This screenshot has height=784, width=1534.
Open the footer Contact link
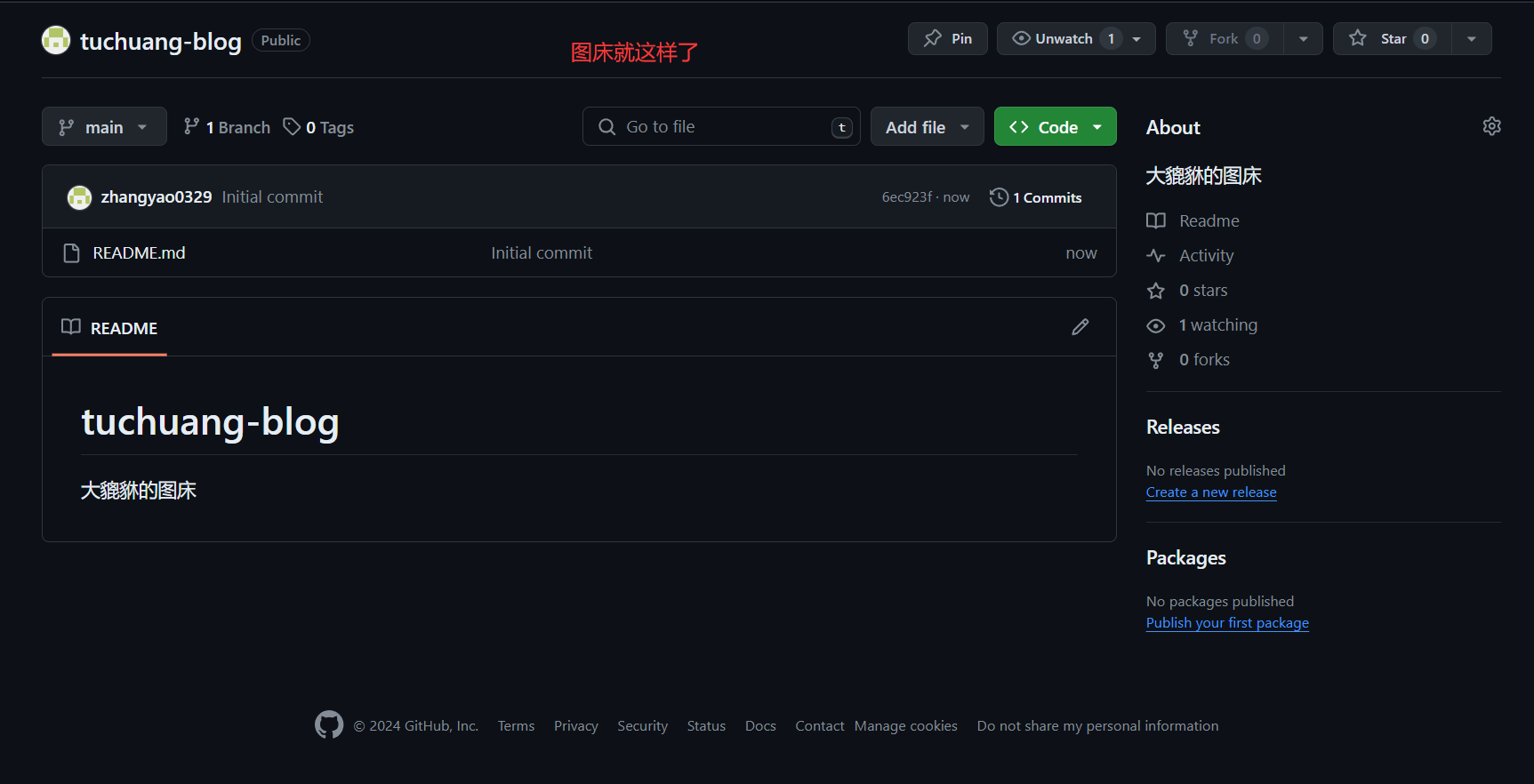(820, 726)
